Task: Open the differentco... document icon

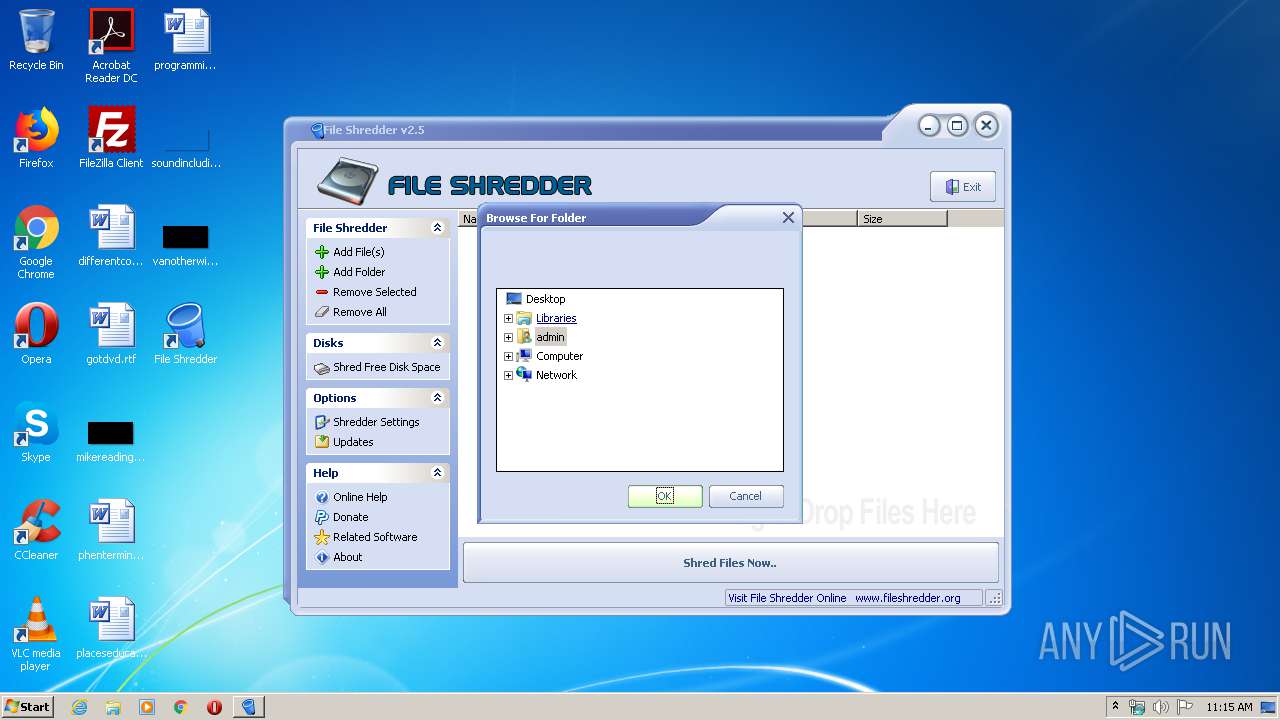Action: (111, 236)
